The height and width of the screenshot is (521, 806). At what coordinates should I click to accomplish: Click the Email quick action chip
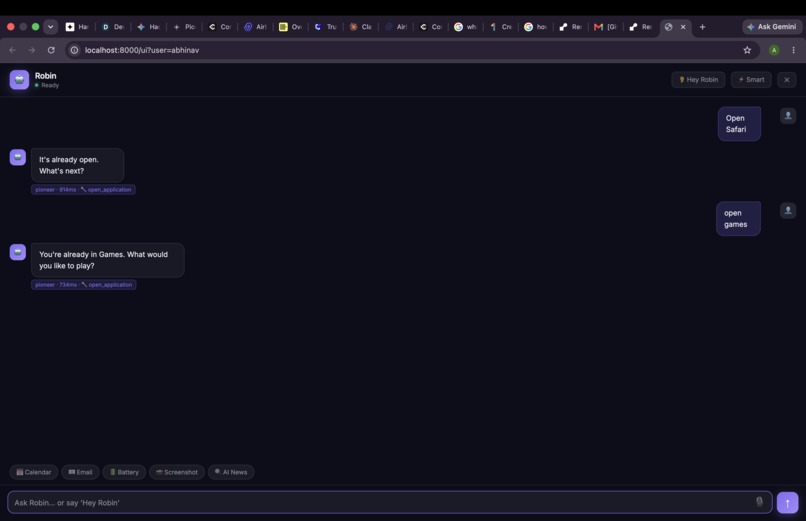point(80,472)
